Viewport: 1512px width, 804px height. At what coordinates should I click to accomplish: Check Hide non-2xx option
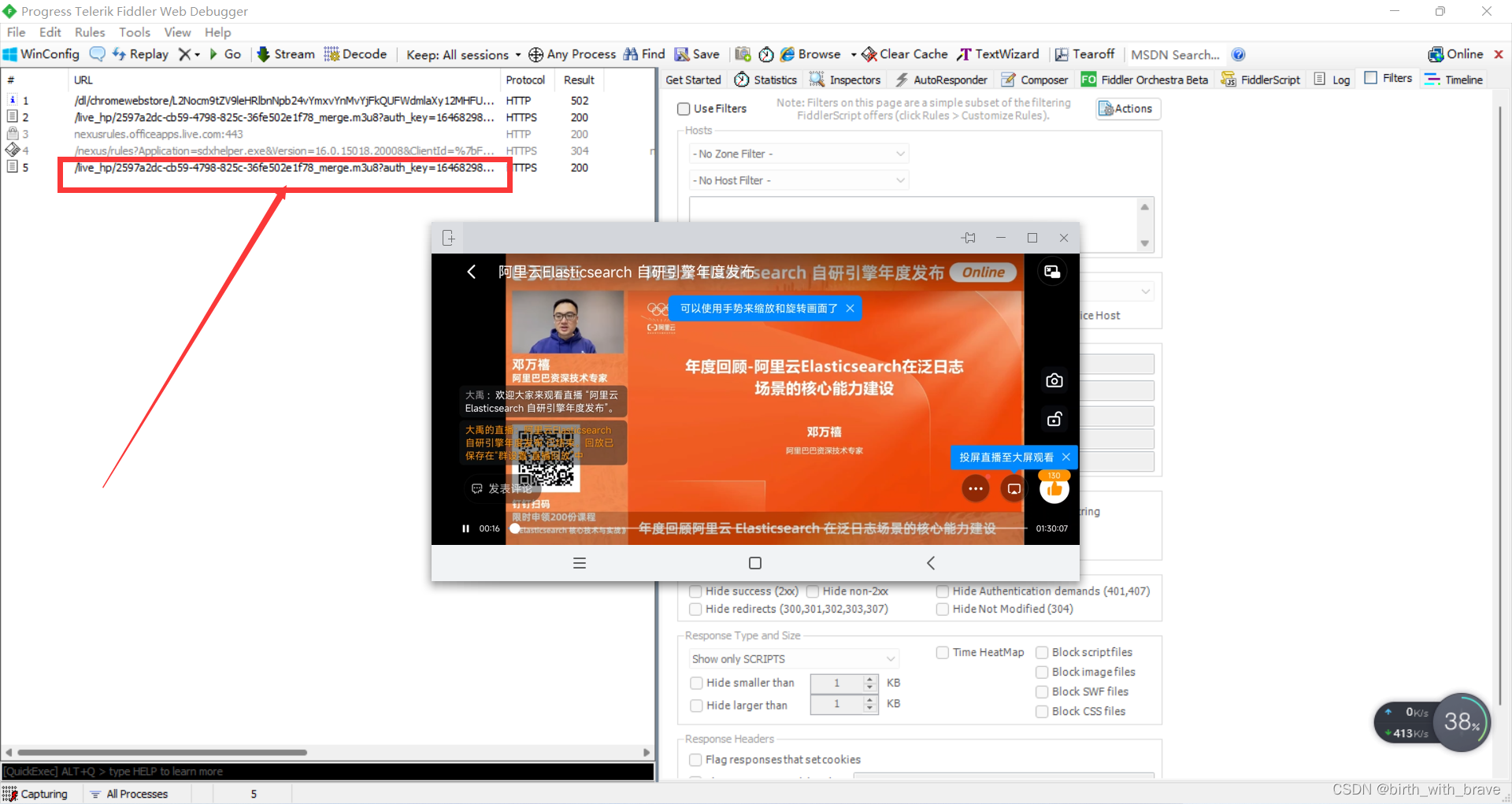click(813, 591)
